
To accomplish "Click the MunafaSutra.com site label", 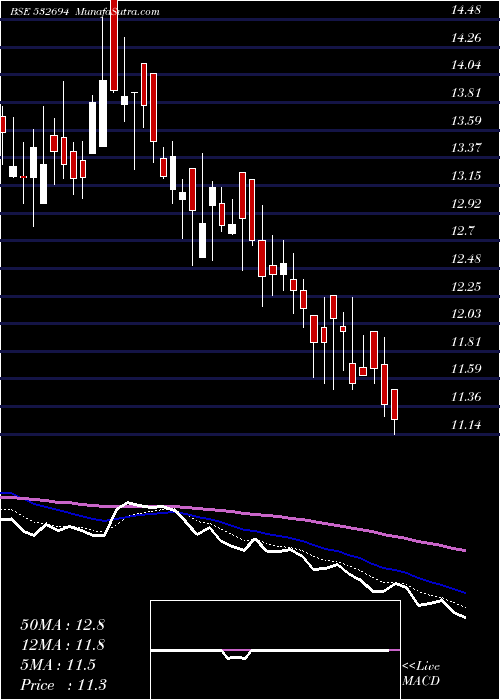I will [118, 12].
